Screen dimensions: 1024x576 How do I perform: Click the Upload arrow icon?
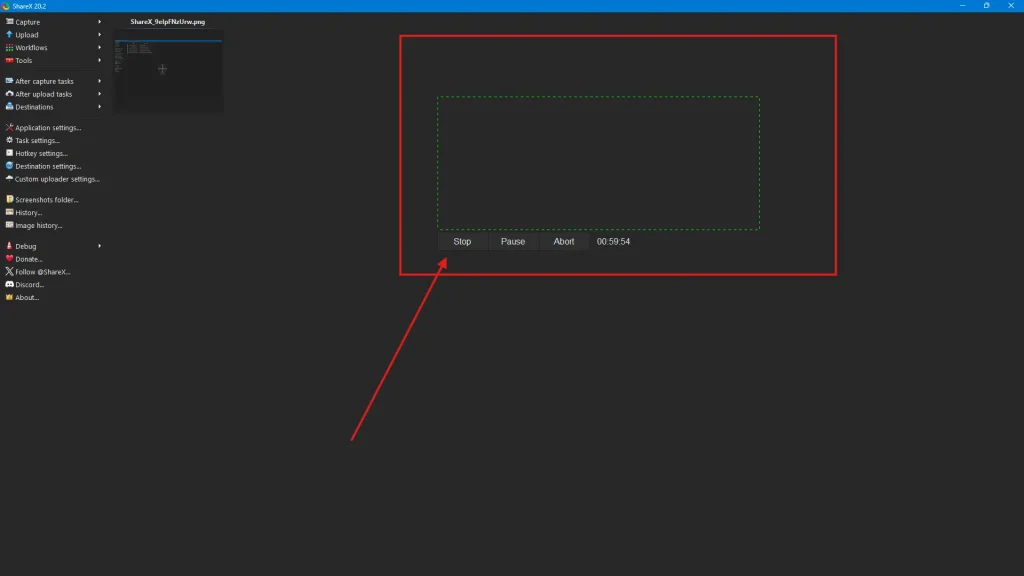pos(9,35)
